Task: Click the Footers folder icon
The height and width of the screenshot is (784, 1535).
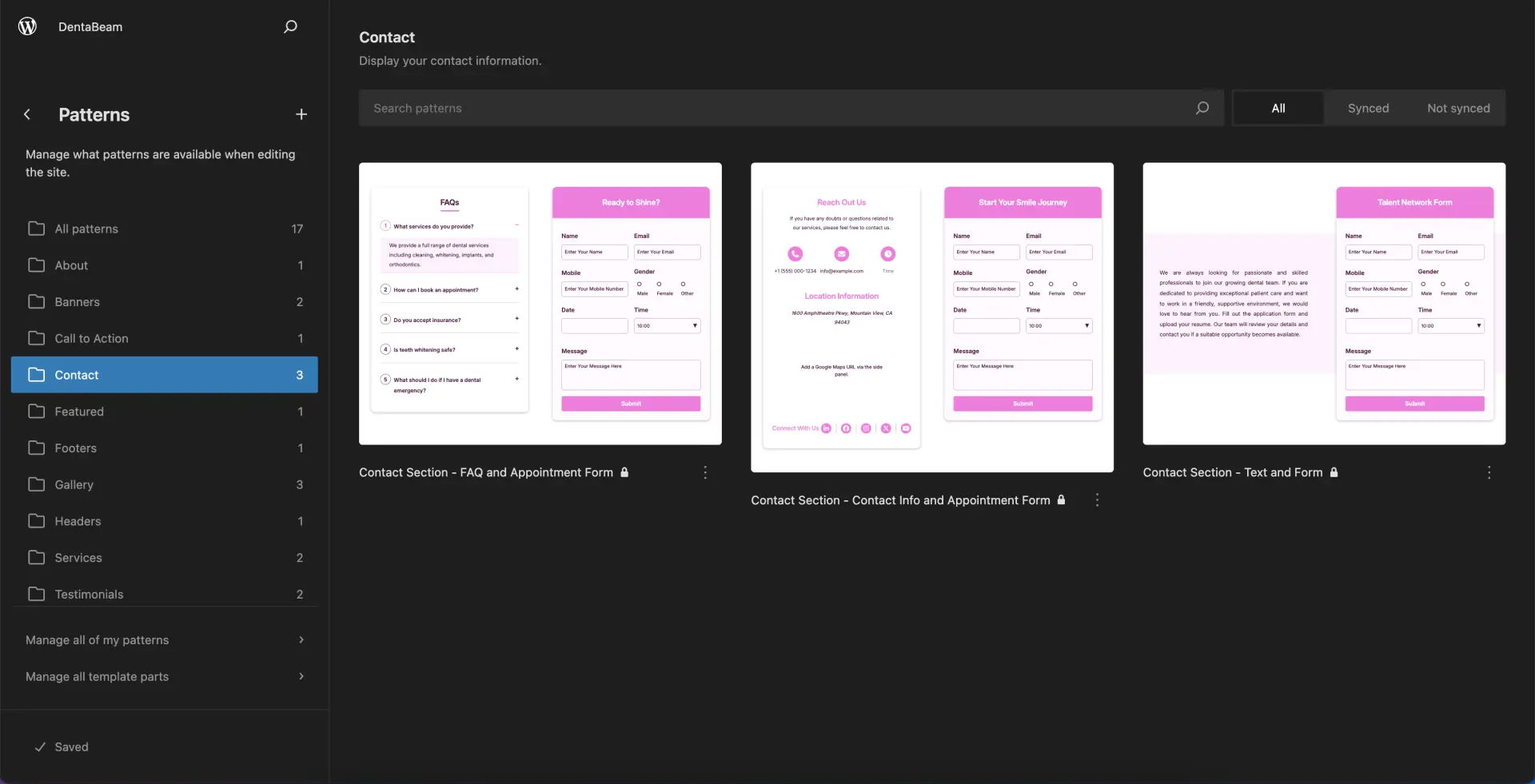Action: tap(37, 448)
